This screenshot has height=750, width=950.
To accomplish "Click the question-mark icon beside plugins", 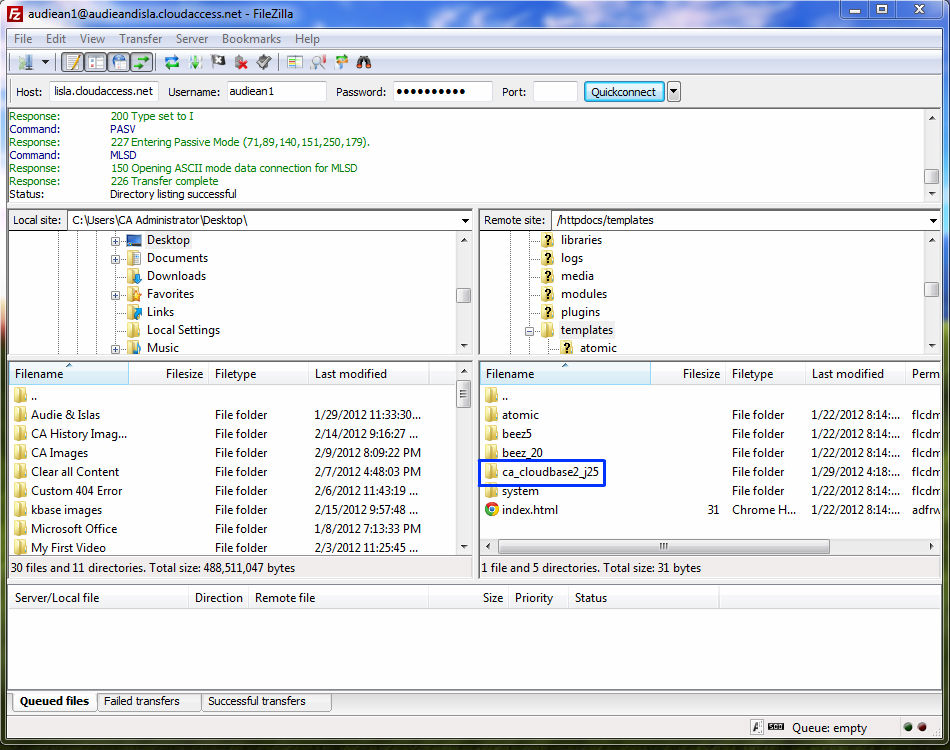I will coord(548,312).
